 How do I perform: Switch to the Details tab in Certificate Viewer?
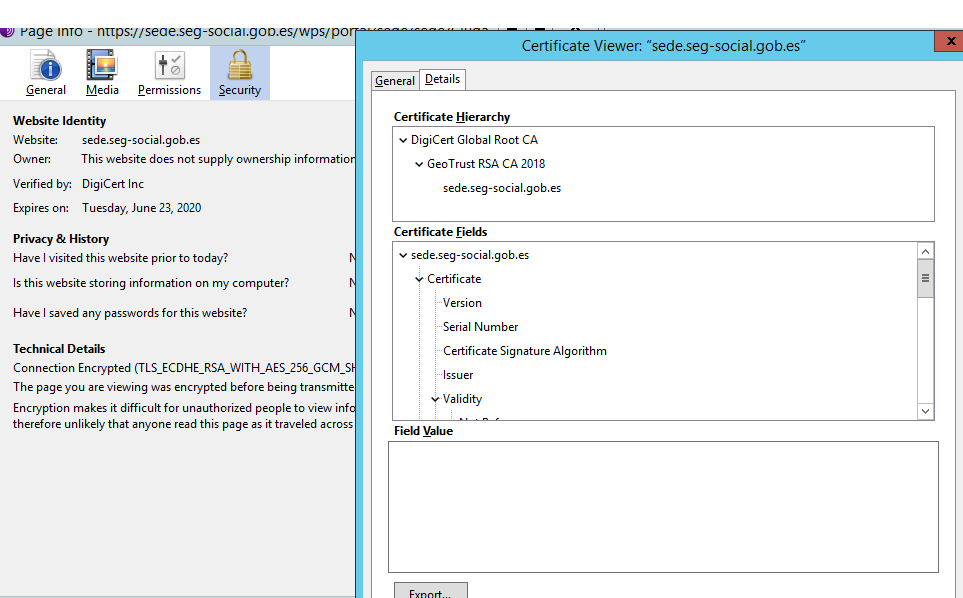[442, 79]
